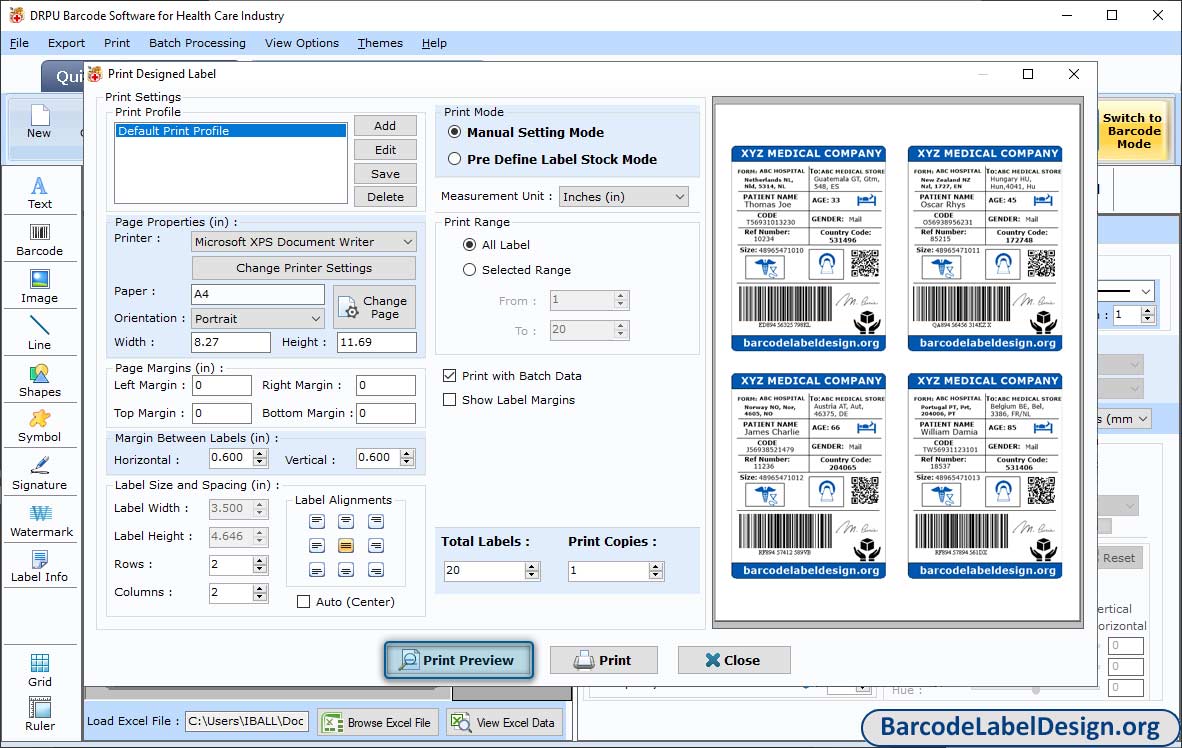The height and width of the screenshot is (748, 1182).
Task: Enable Show Label Margins checkbox
Action: point(450,400)
